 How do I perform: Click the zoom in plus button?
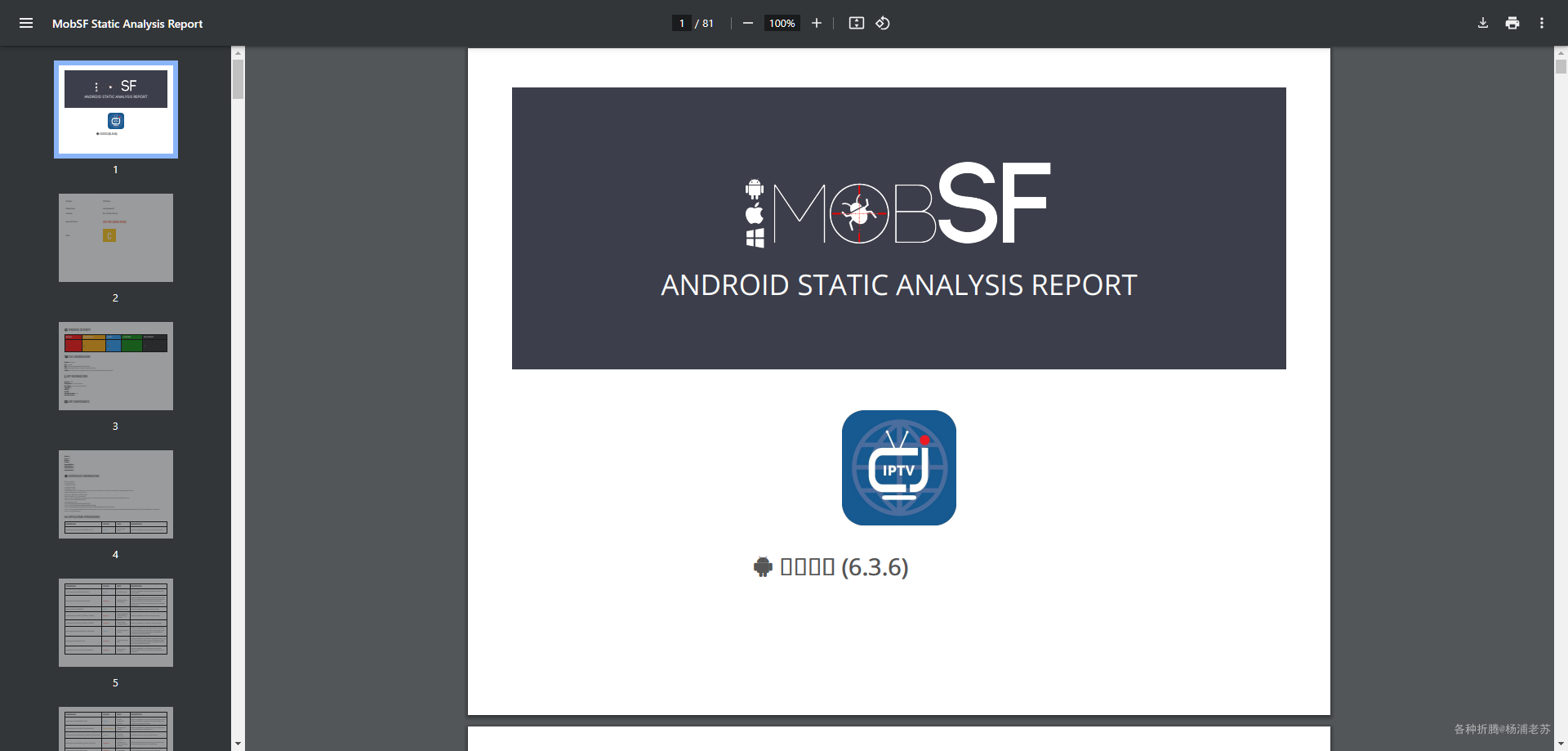[816, 23]
